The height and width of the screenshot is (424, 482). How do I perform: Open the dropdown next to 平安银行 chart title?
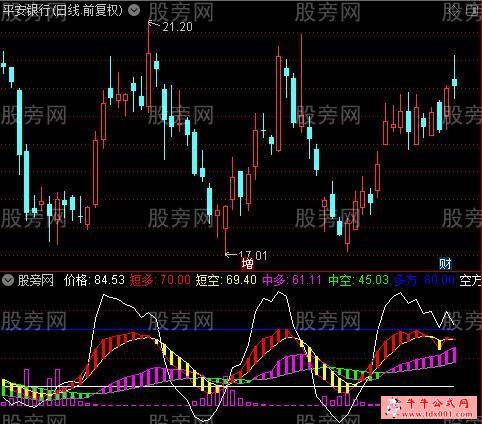coord(134,11)
